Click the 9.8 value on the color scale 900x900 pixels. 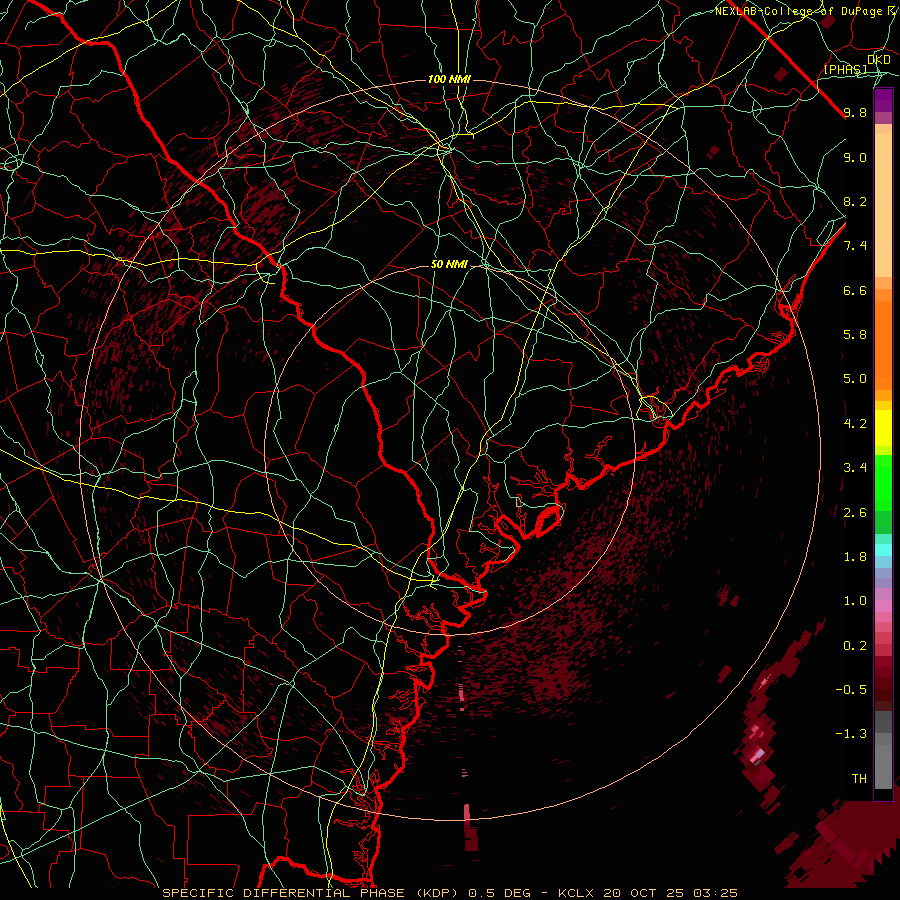pyautogui.click(x=855, y=112)
